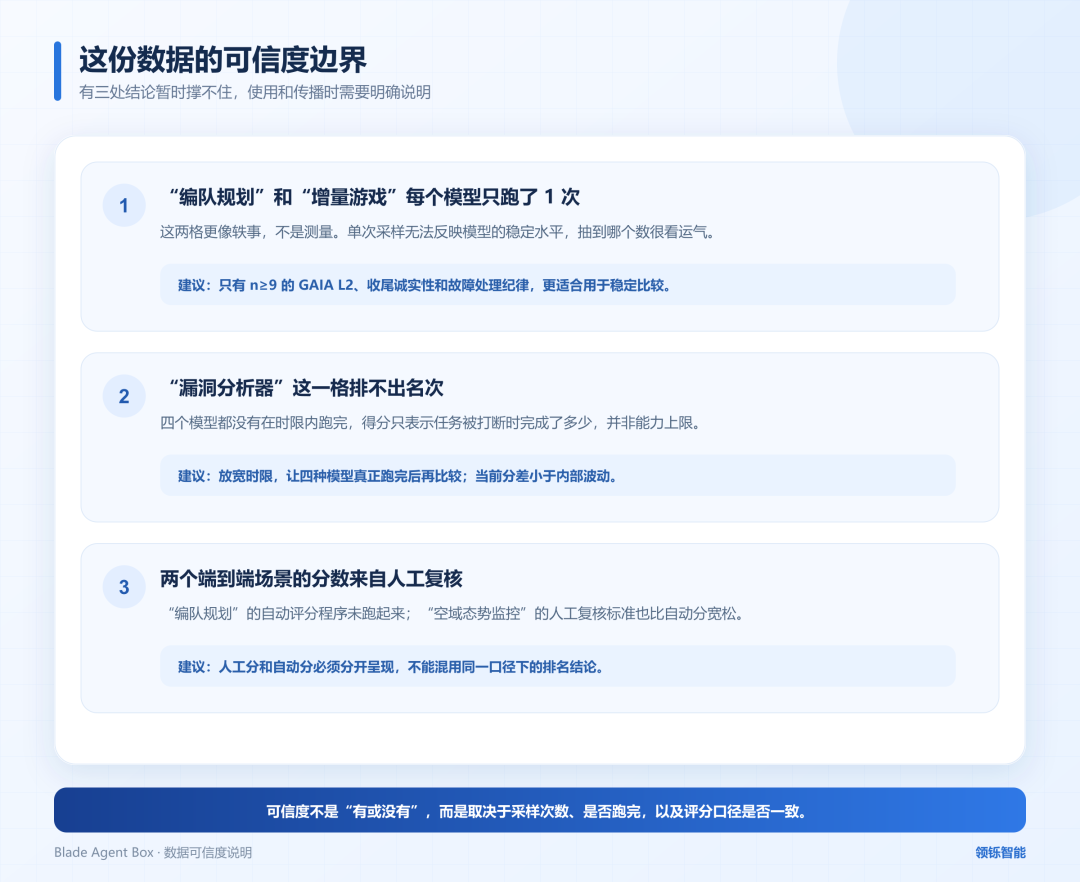Click the suggestion about n≥9 的 GAIA L2
This screenshot has width=1080, height=882.
[x=558, y=284]
